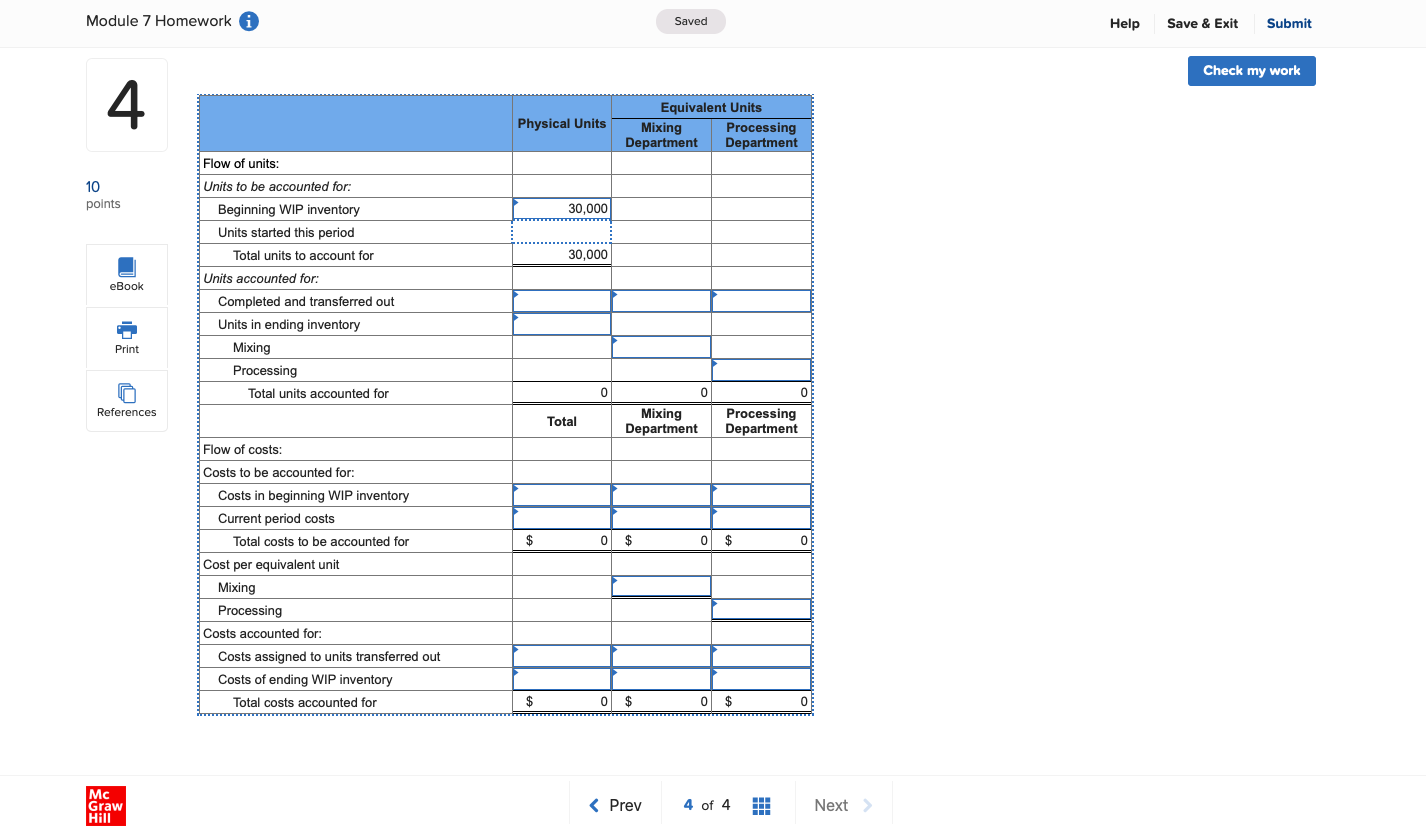Click the Mixing cost per equivalent unit cell
Screen dimensions: 1426x834
pos(661,586)
